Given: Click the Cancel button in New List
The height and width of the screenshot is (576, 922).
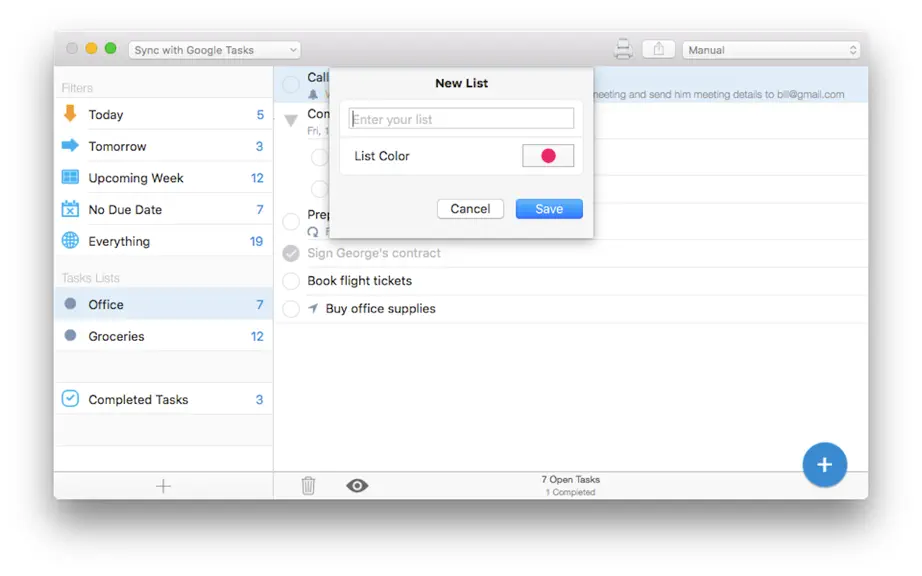Looking at the screenshot, I should 470,209.
